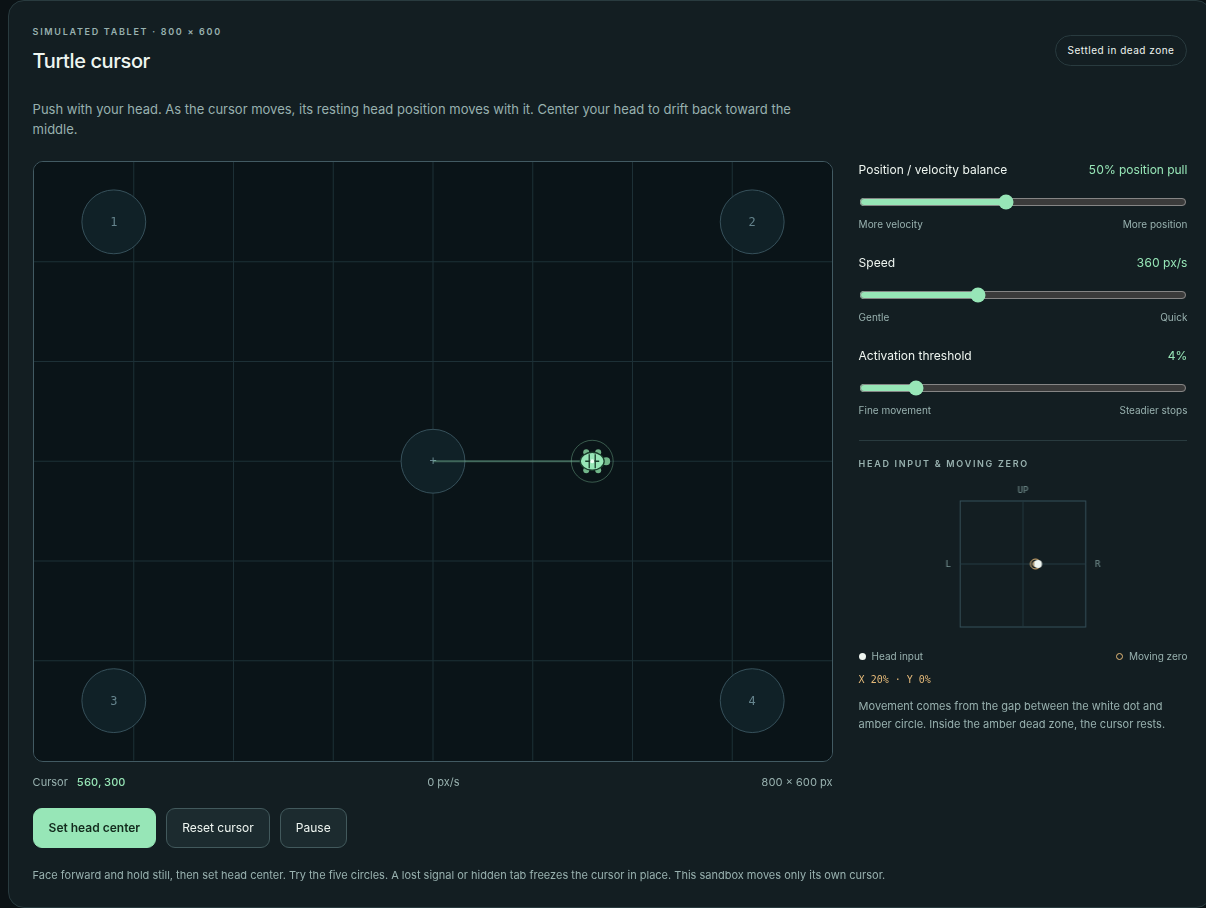Adjust the Activation threshold slider
Image resolution: width=1206 pixels, height=908 pixels.
tap(1023, 388)
